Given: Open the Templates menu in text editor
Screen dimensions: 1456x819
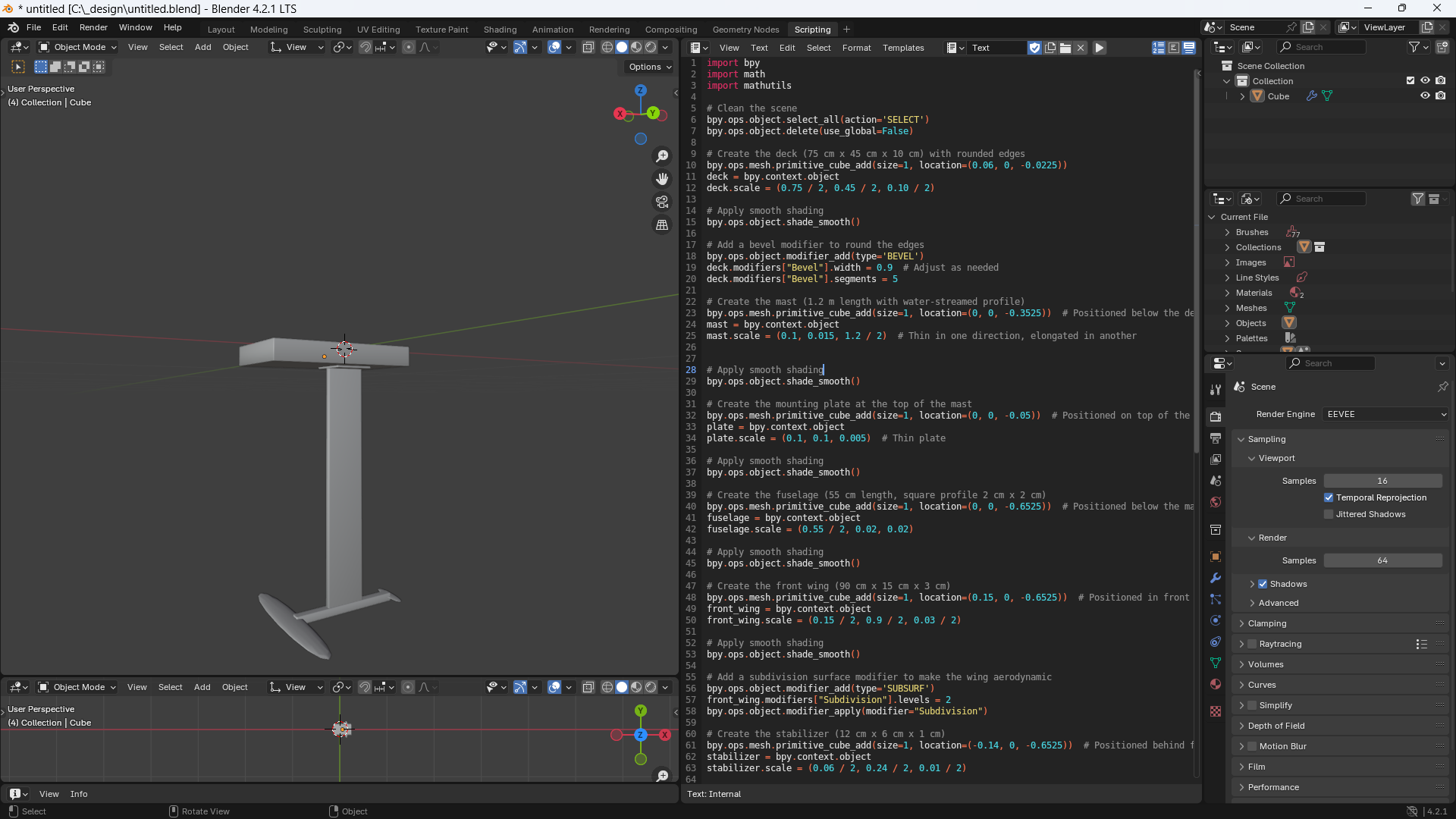Looking at the screenshot, I should pyautogui.click(x=902, y=48).
